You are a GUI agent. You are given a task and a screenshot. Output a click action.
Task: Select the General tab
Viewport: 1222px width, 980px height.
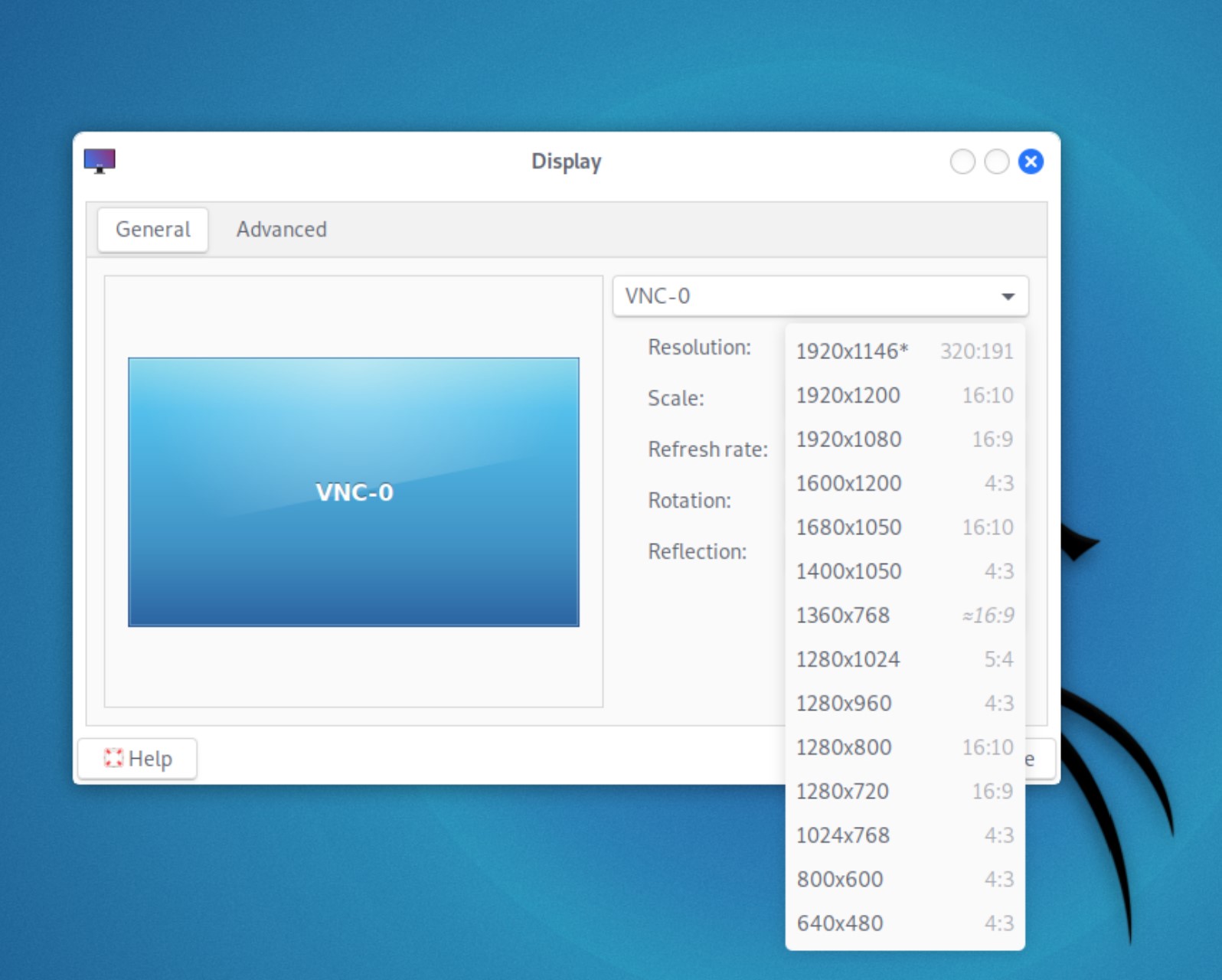[153, 229]
